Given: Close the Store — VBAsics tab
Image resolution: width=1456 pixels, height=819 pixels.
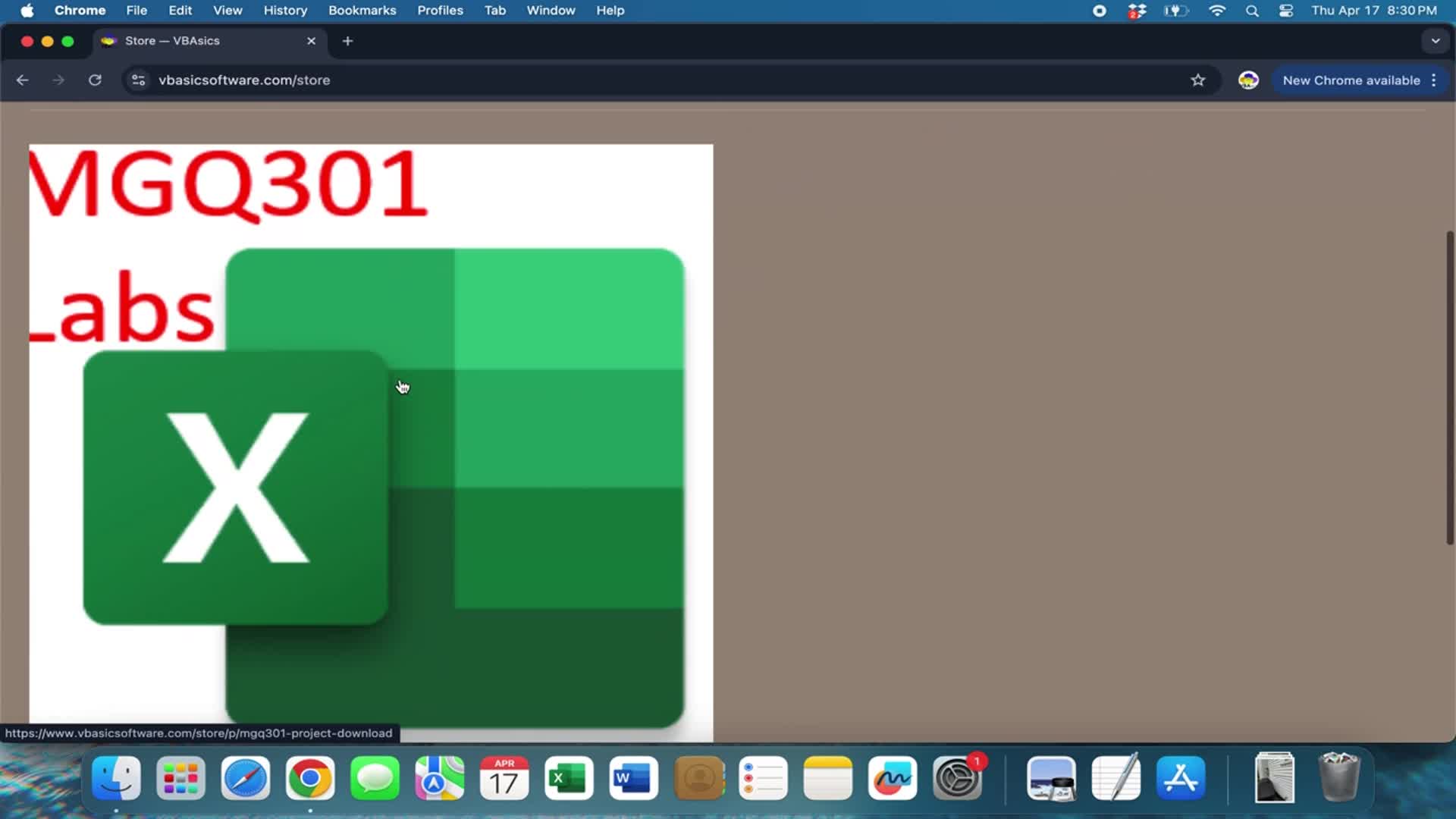Looking at the screenshot, I should (311, 41).
